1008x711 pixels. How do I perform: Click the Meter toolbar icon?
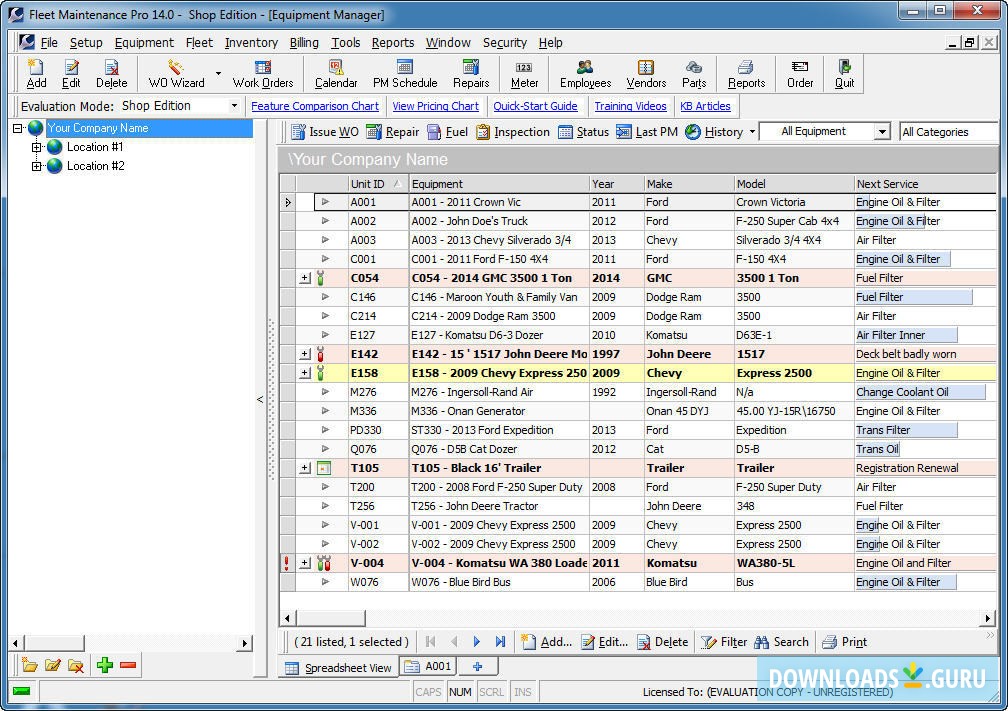click(524, 73)
